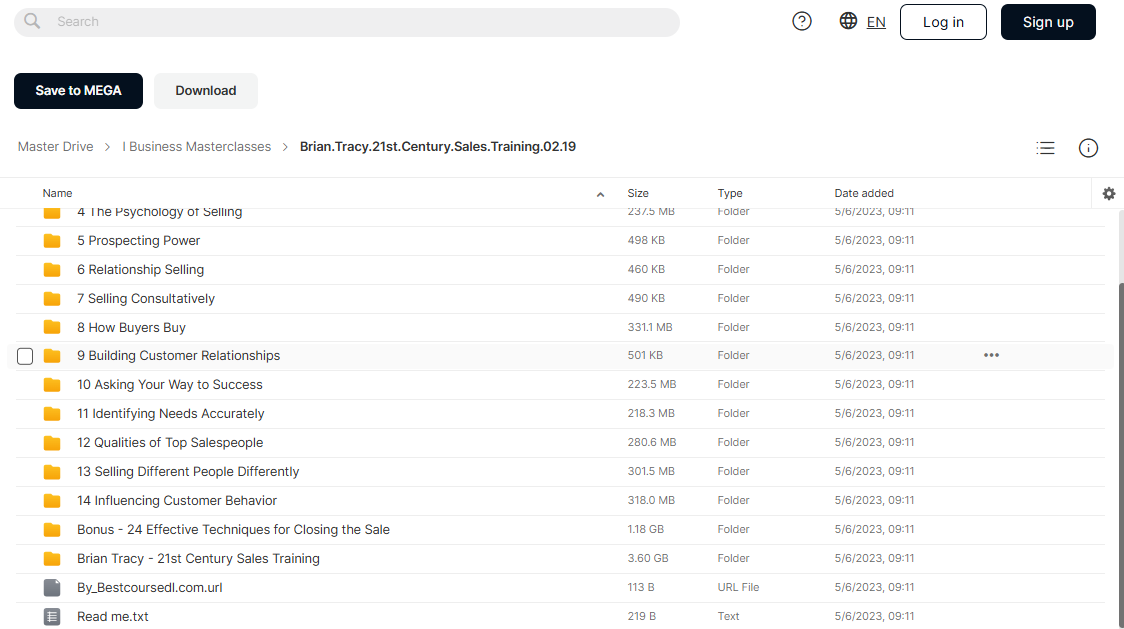Open the help question mark icon

[801, 22]
